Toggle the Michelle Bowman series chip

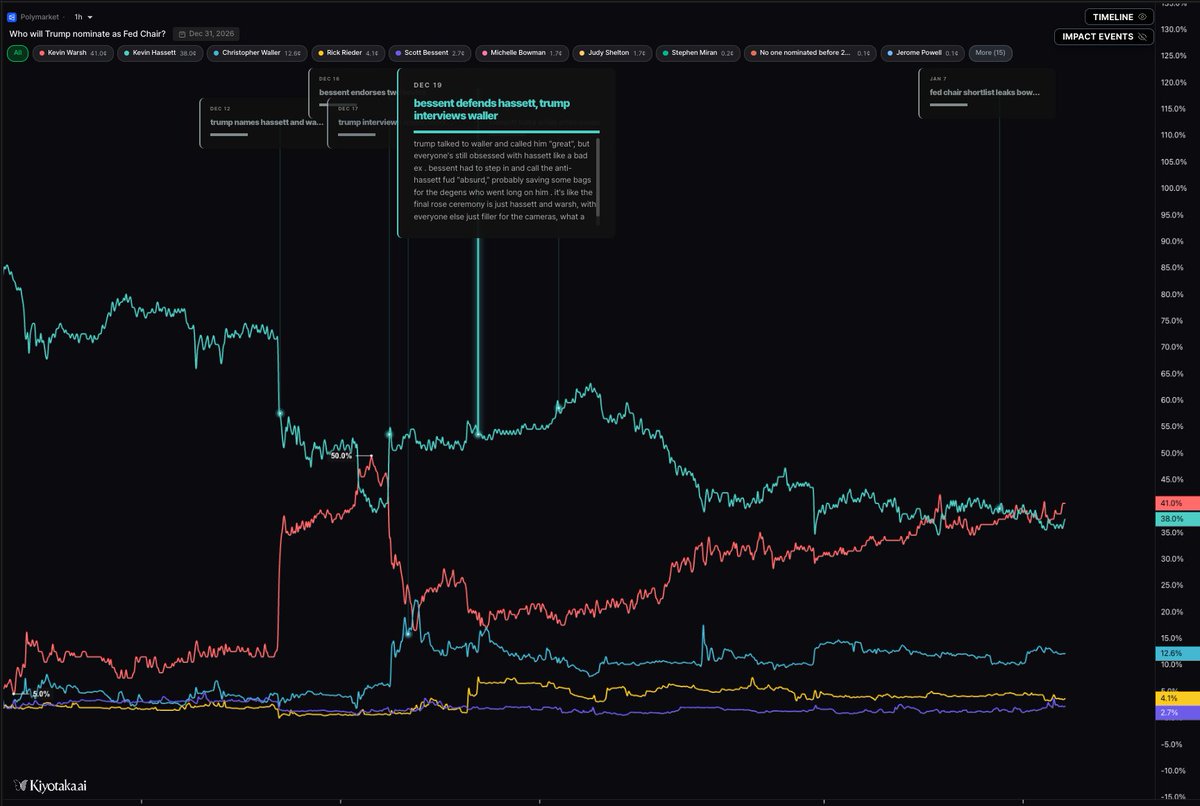tap(523, 52)
